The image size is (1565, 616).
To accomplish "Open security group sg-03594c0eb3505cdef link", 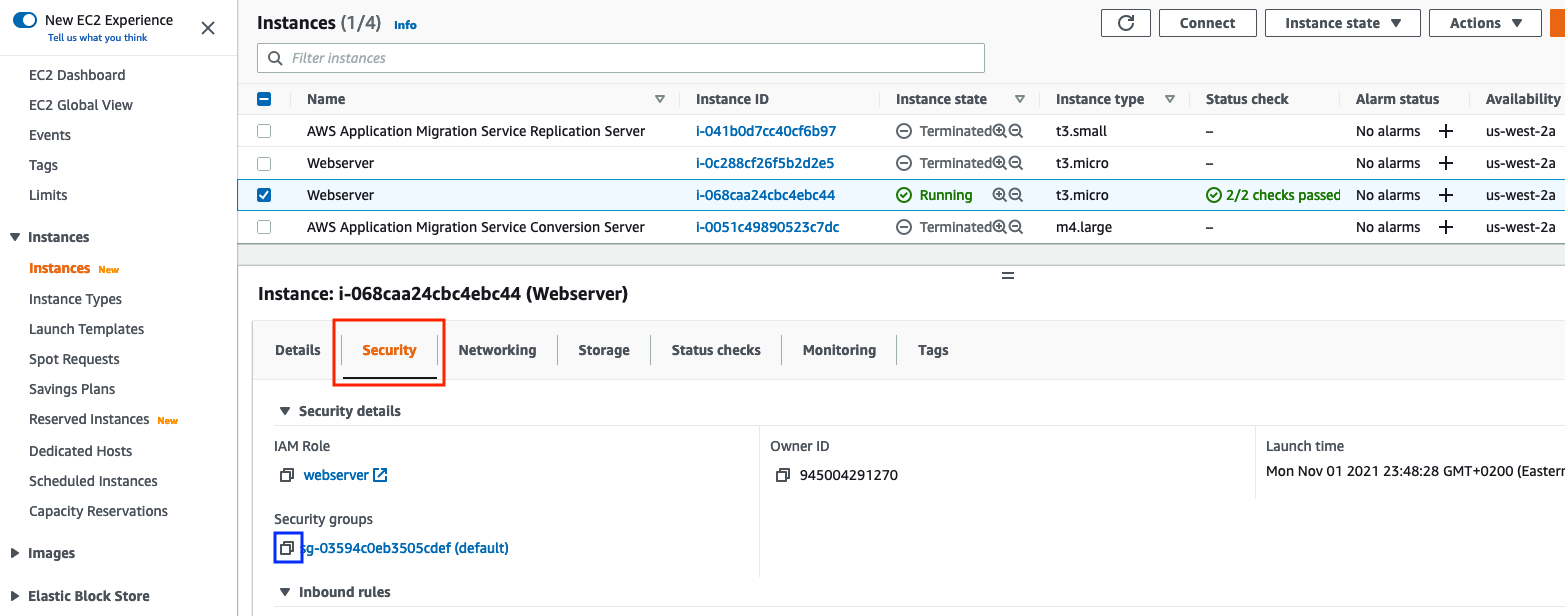I will coord(405,548).
